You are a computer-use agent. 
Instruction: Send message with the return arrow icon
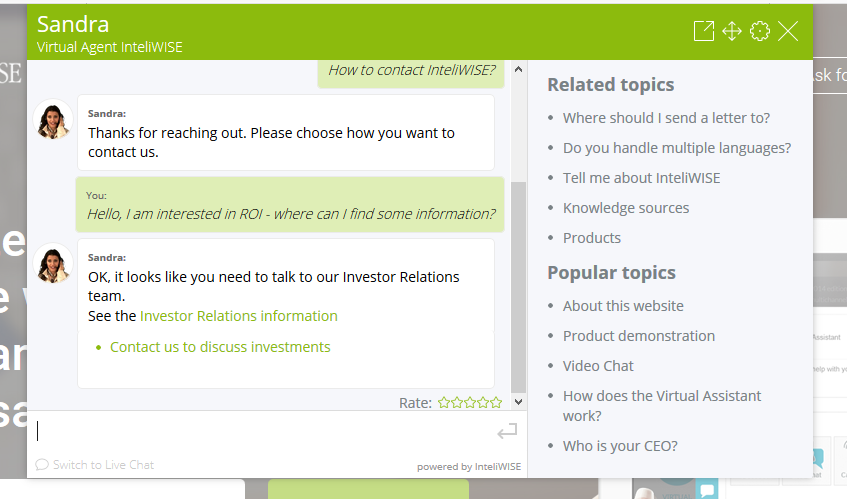(x=507, y=431)
